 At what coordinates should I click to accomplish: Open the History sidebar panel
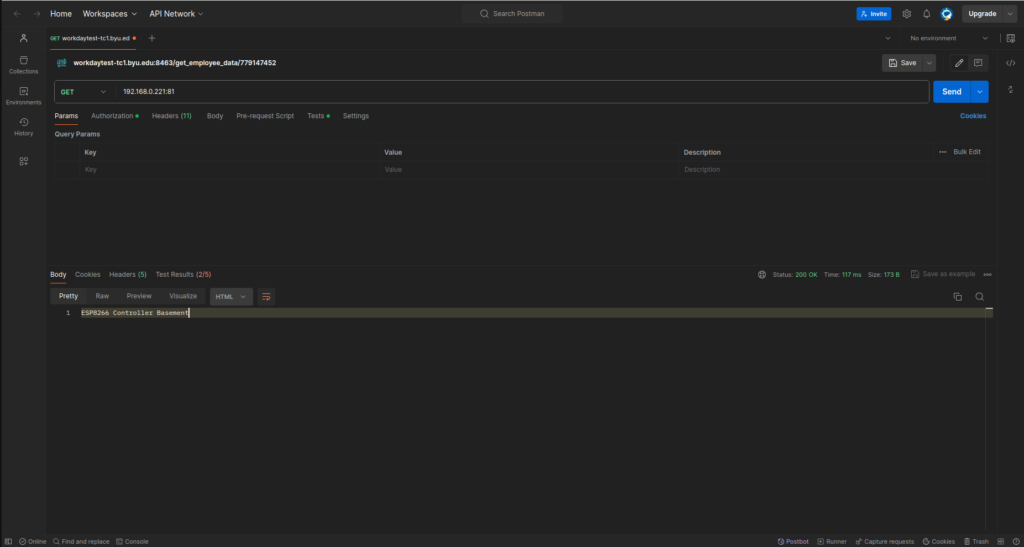[x=24, y=127]
